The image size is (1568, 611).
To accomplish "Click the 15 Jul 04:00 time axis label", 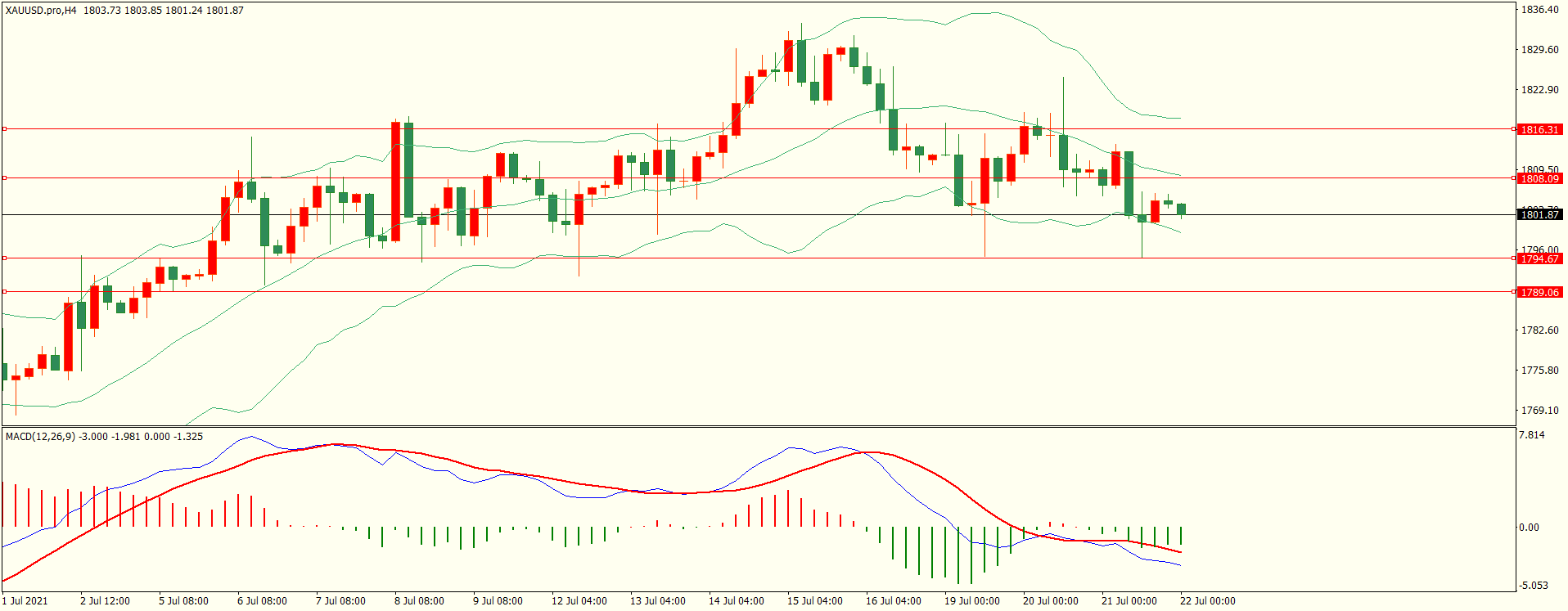I will [x=814, y=601].
